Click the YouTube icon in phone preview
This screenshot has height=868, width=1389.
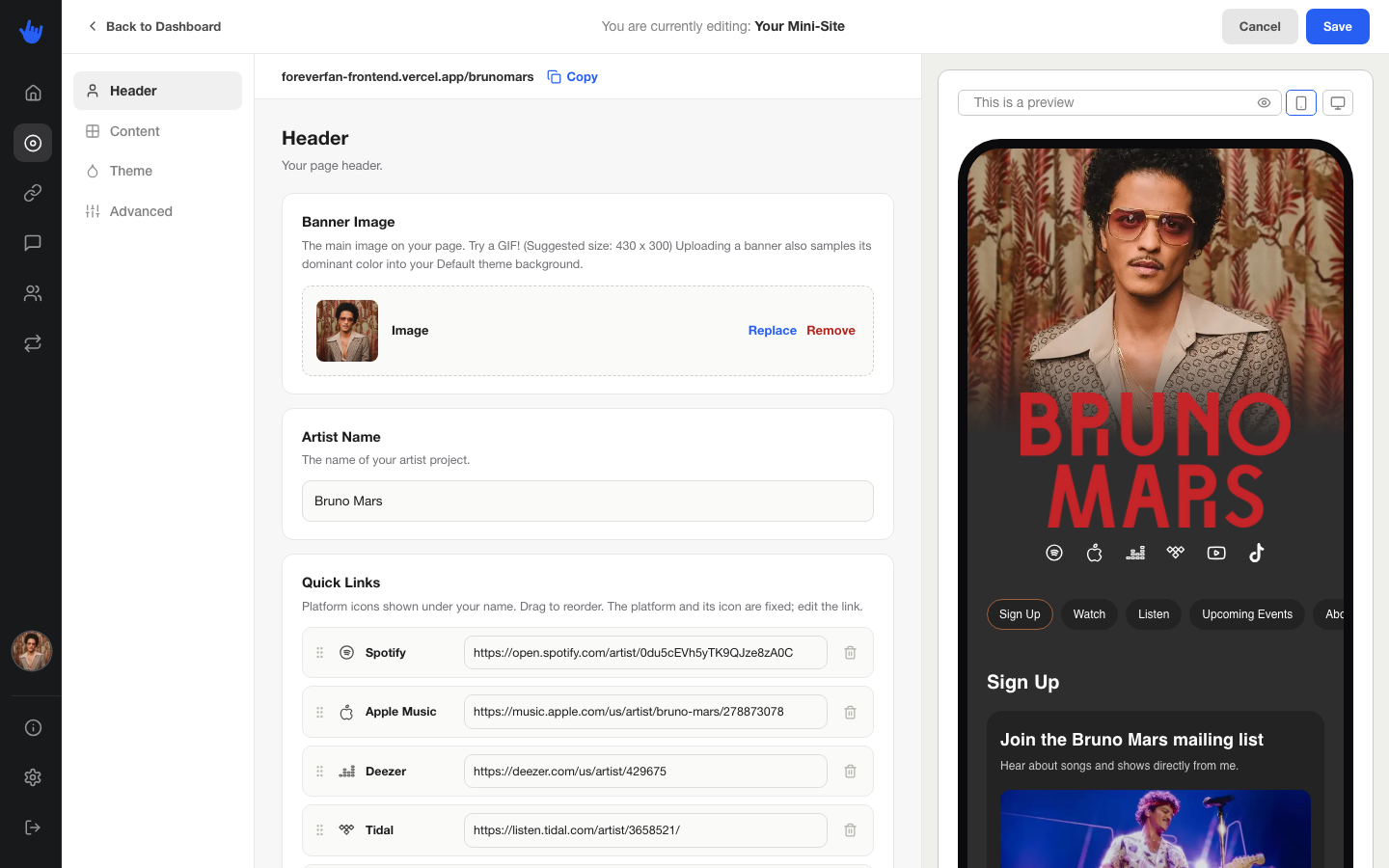[x=1216, y=553]
